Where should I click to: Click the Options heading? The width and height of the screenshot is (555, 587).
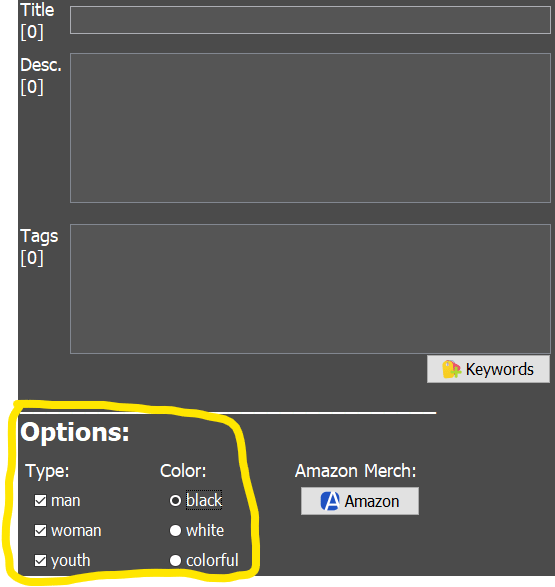pos(75,433)
